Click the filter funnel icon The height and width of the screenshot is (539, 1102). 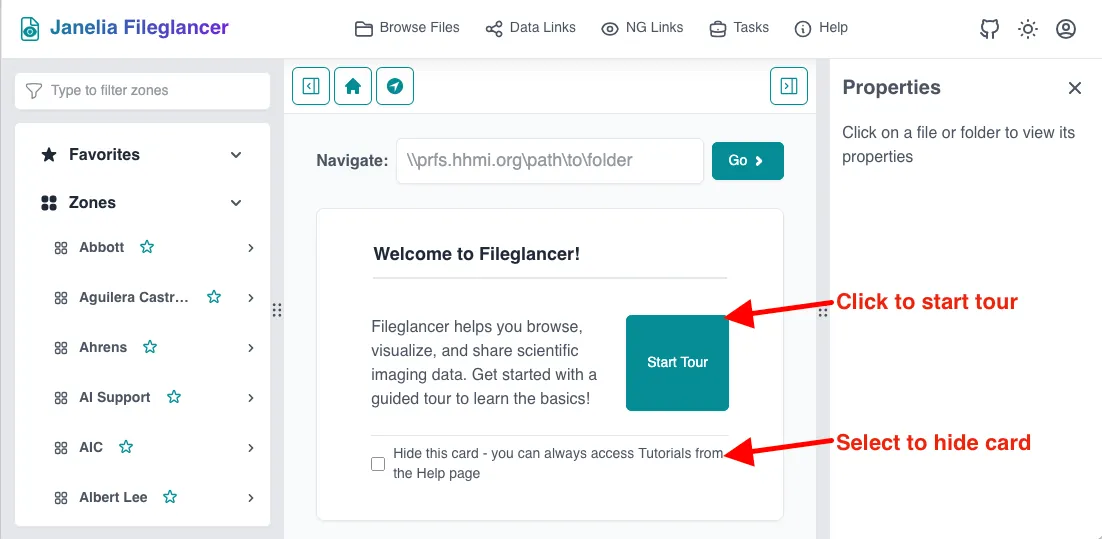coord(33,91)
